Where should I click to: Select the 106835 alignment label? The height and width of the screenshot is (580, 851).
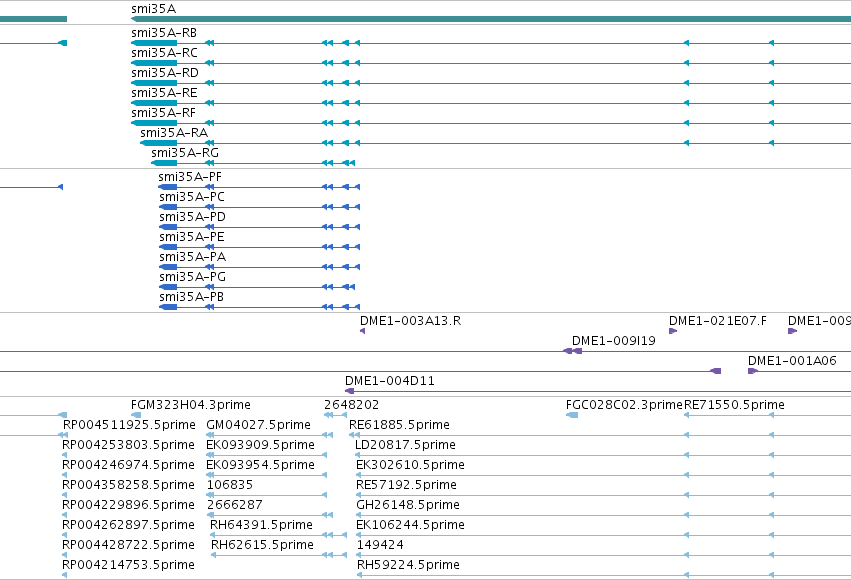230,486
